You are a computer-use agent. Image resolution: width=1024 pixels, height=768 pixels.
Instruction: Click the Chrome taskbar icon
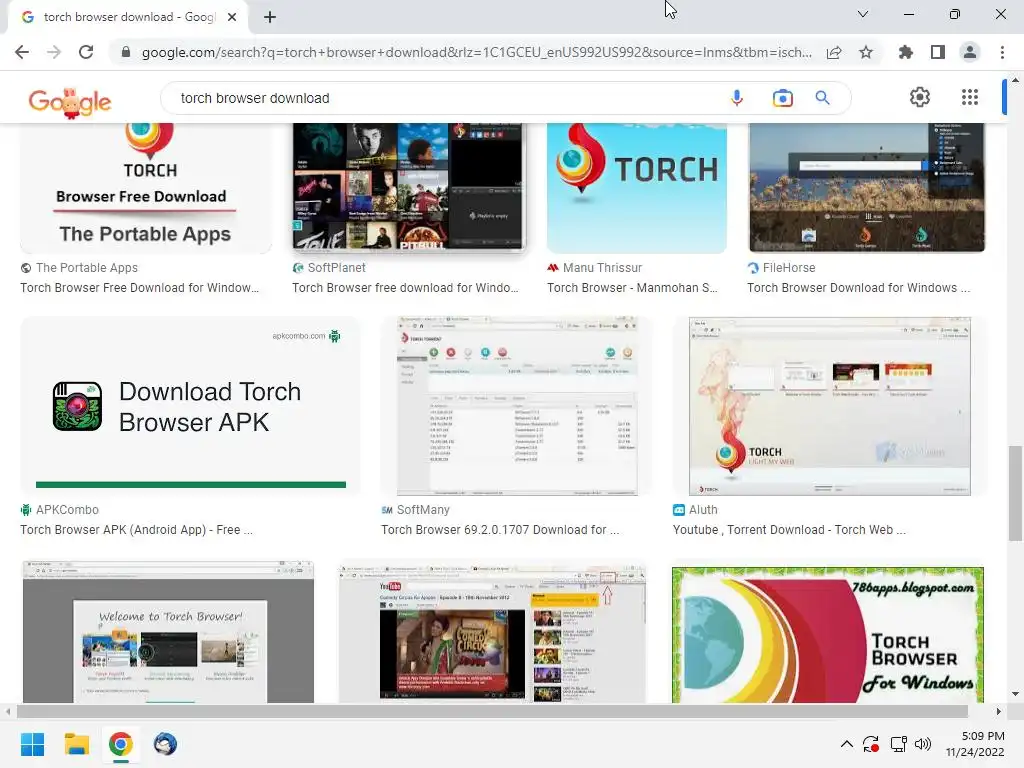(121, 744)
